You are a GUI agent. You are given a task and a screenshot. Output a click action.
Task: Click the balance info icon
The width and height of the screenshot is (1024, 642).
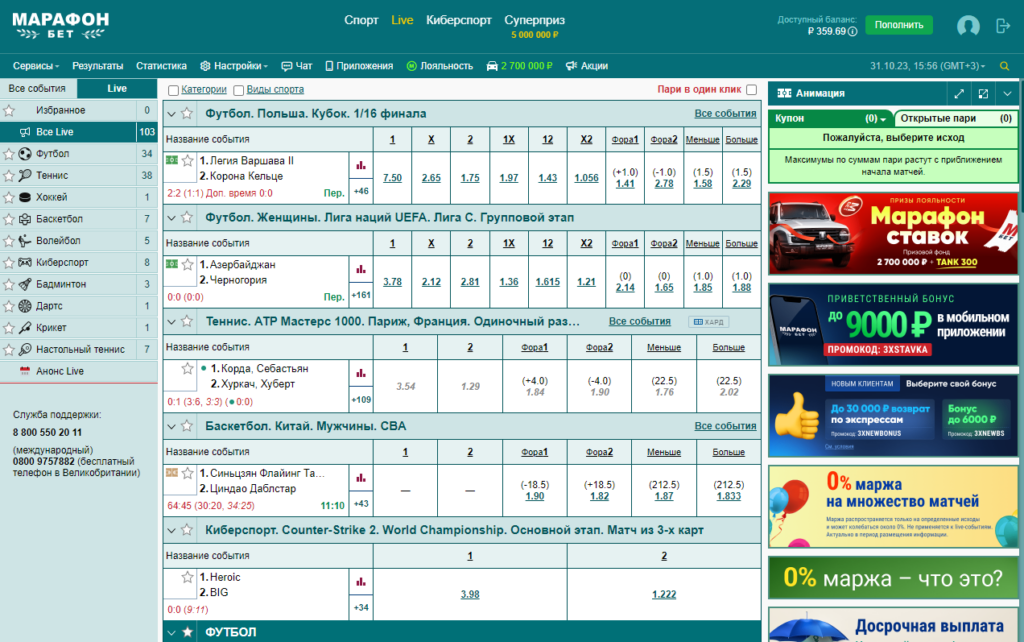tap(852, 31)
